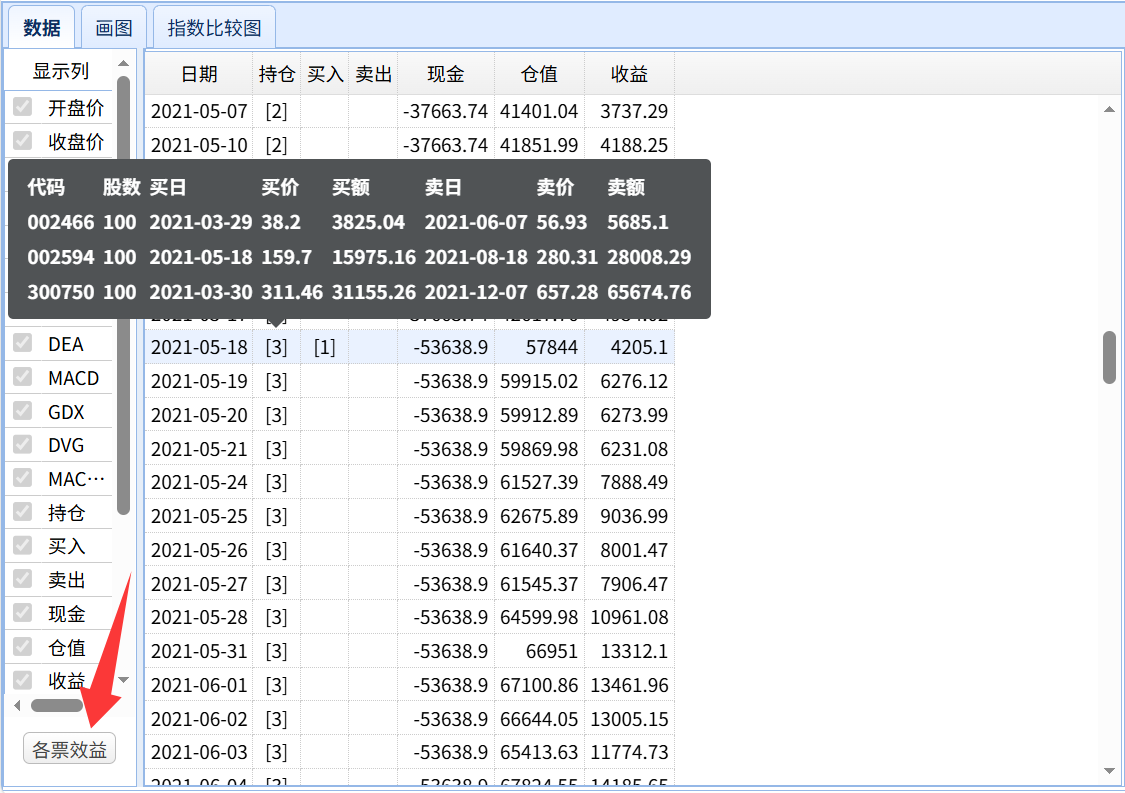Hide the GDX column via its checkbox
This screenshot has height=793, width=1125.
pyautogui.click(x=22, y=412)
